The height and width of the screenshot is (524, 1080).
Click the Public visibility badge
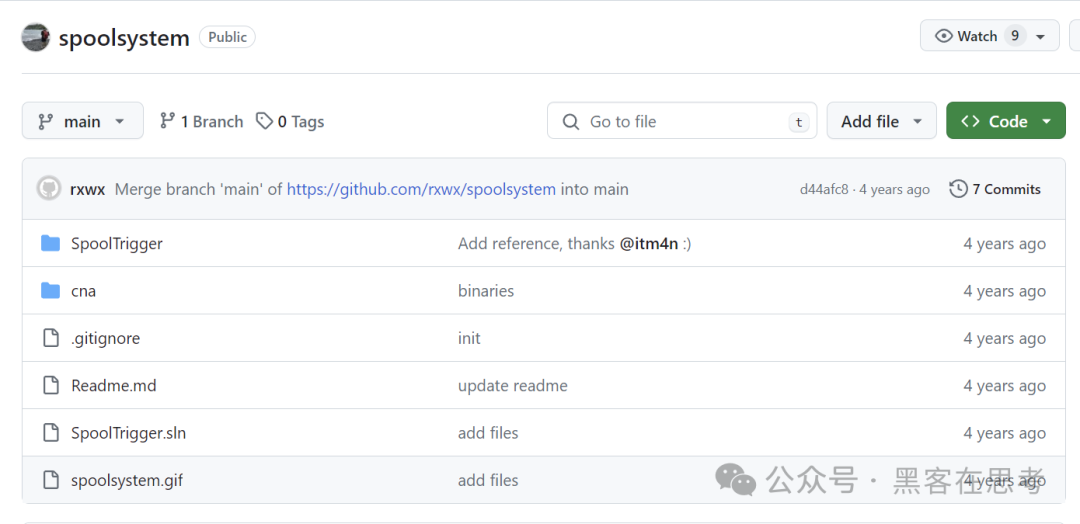coord(227,37)
